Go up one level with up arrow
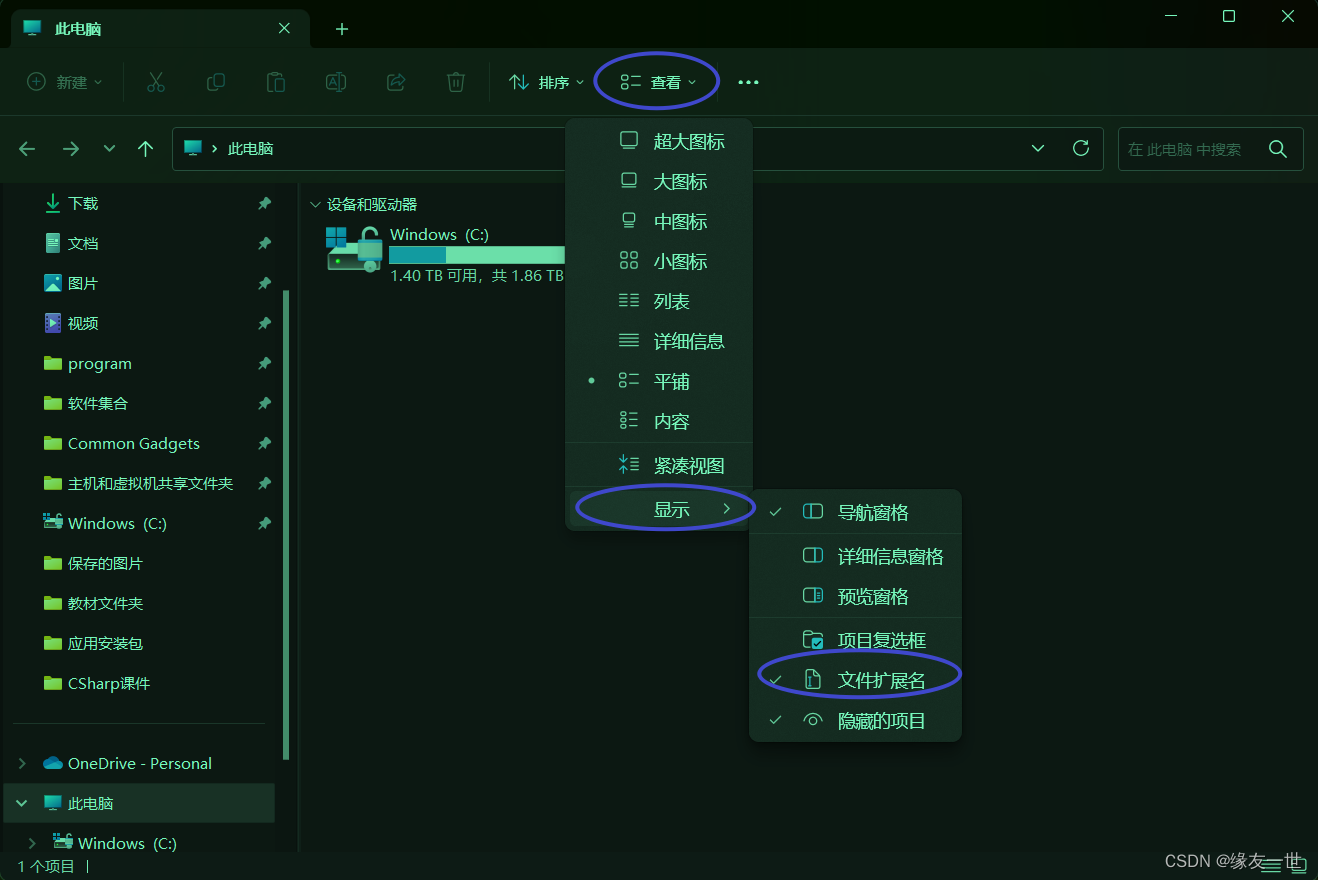The image size is (1318, 880). pyautogui.click(x=146, y=148)
